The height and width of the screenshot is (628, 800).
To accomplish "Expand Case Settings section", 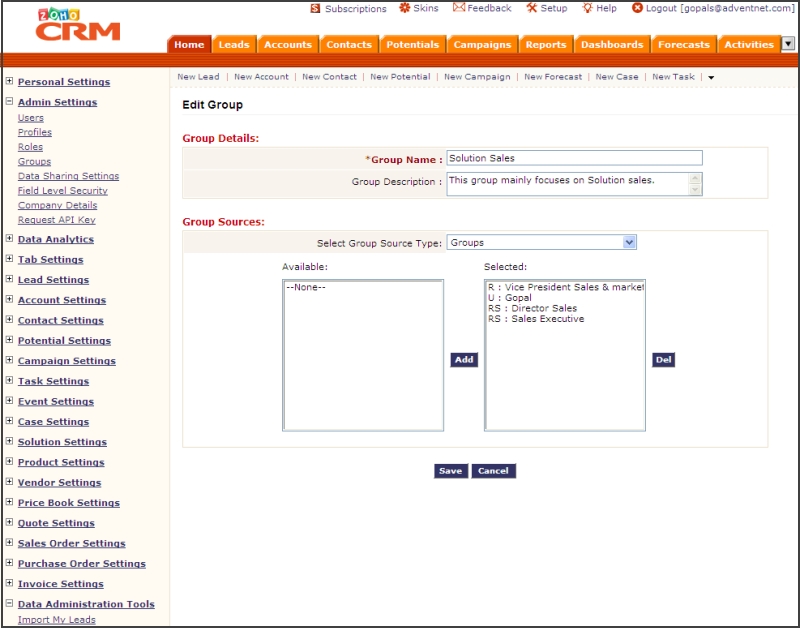I will coord(9,420).
